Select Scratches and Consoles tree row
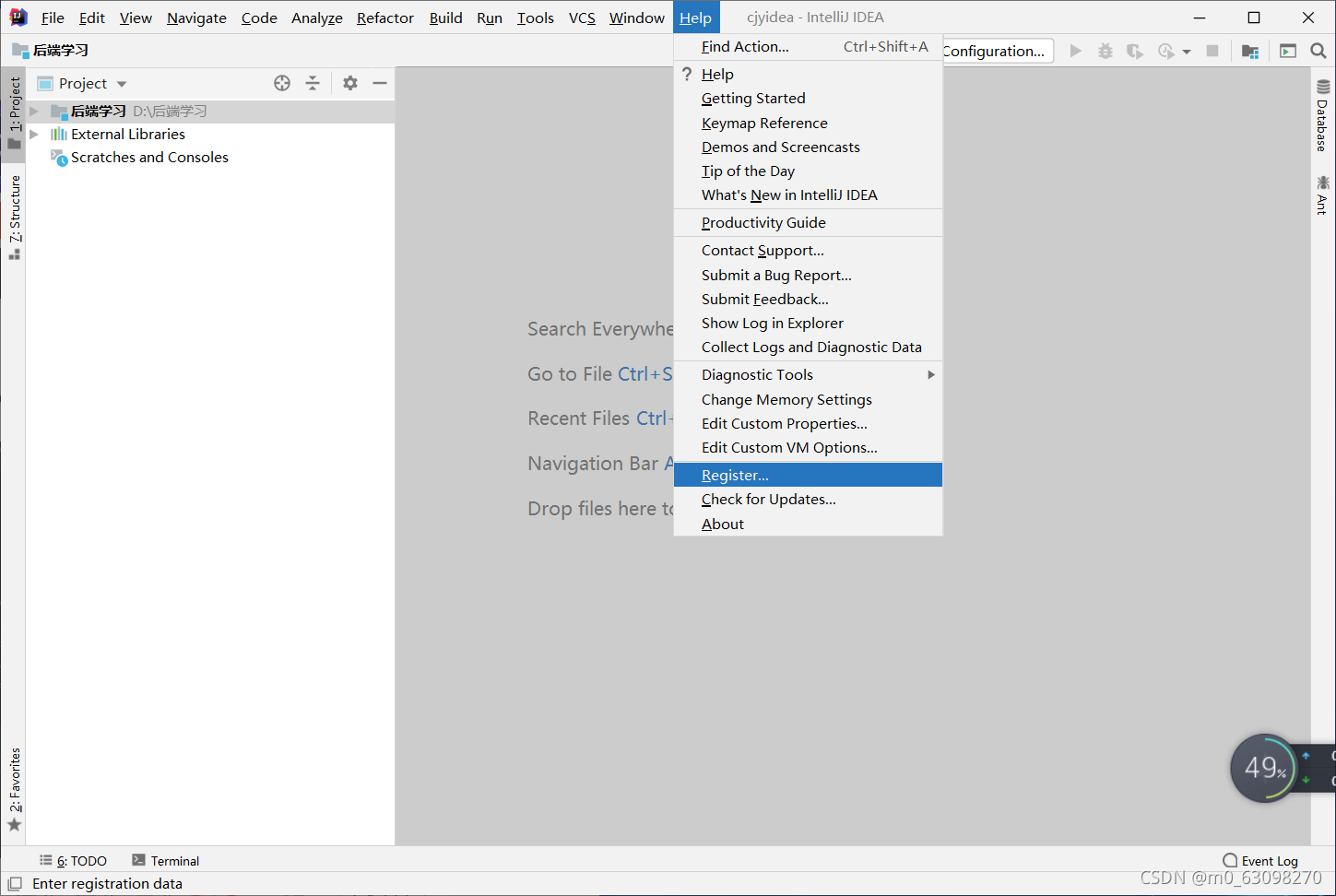 coord(210,158)
